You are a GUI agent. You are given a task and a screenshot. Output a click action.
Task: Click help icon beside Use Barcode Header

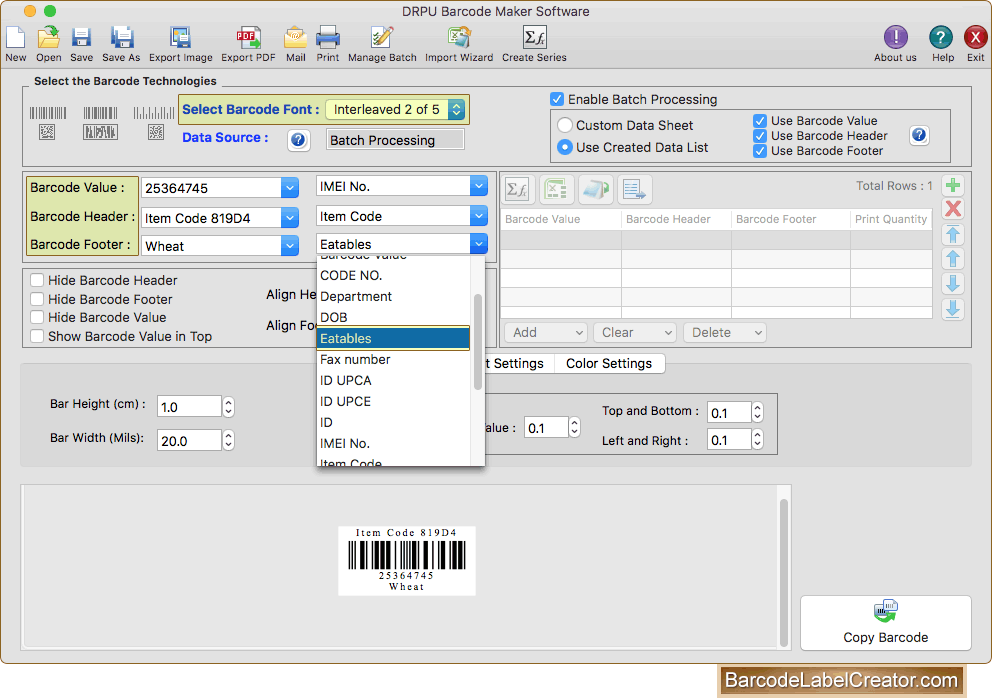coord(919,135)
